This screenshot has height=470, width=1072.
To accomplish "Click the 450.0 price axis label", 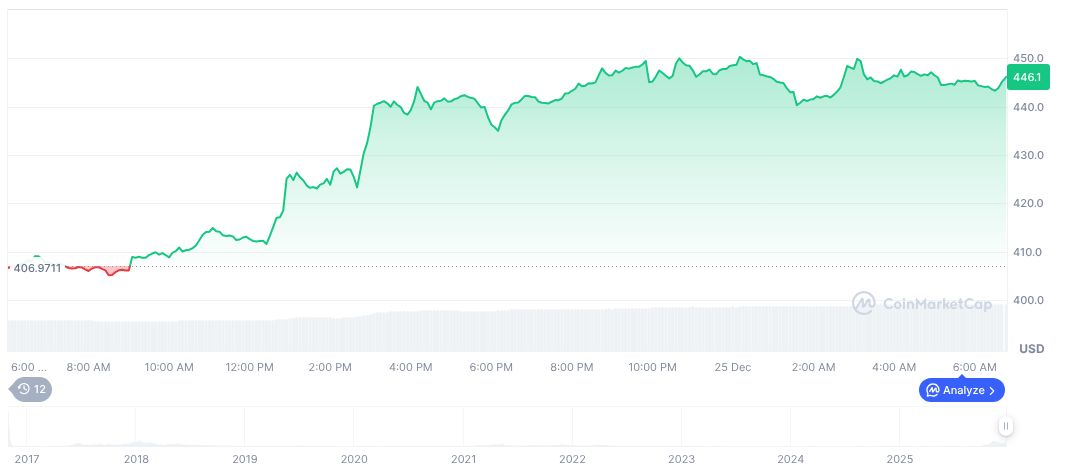I will click(x=1027, y=58).
